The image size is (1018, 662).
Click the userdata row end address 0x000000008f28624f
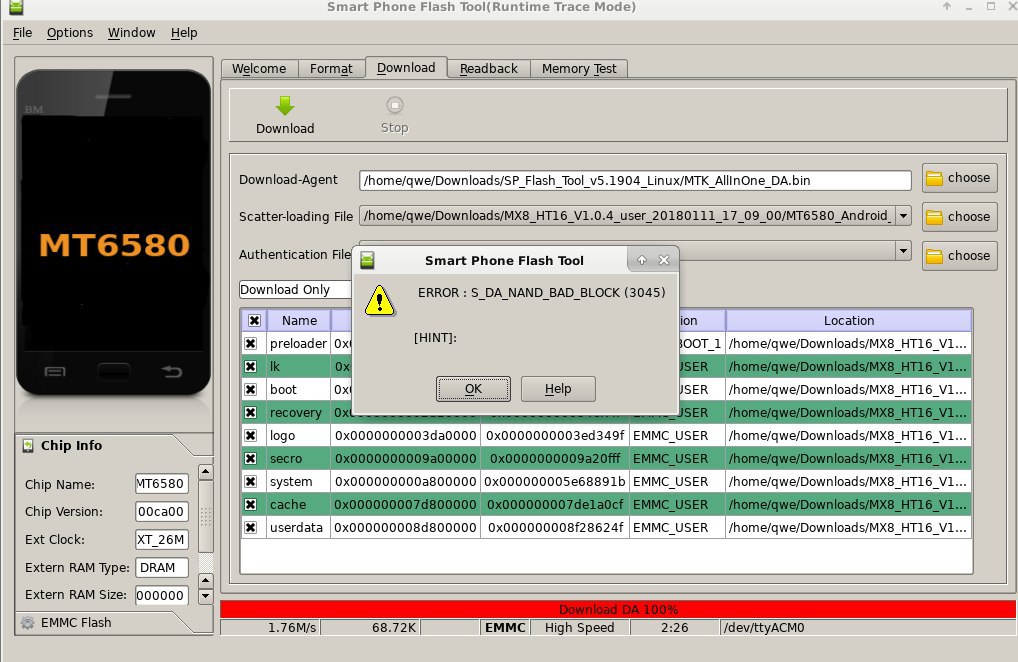point(555,528)
